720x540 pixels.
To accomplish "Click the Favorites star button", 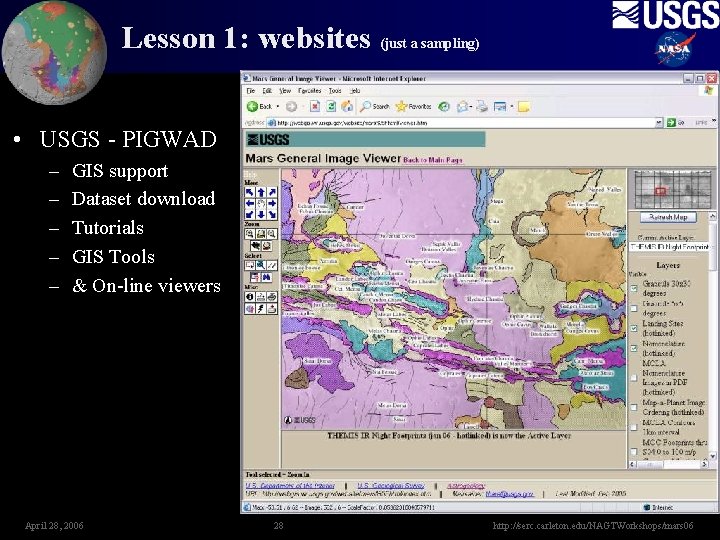I will click(413, 107).
